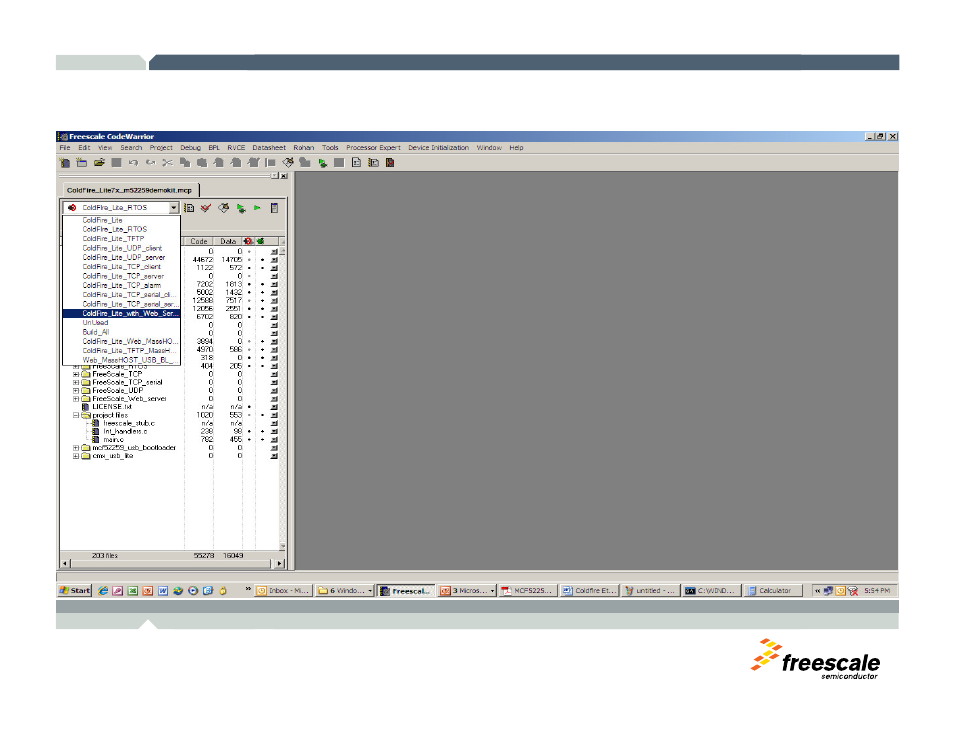The image size is (954, 737).
Task: Click the Synchronize Modification Dates checkmark icon
Action: click(x=206, y=208)
